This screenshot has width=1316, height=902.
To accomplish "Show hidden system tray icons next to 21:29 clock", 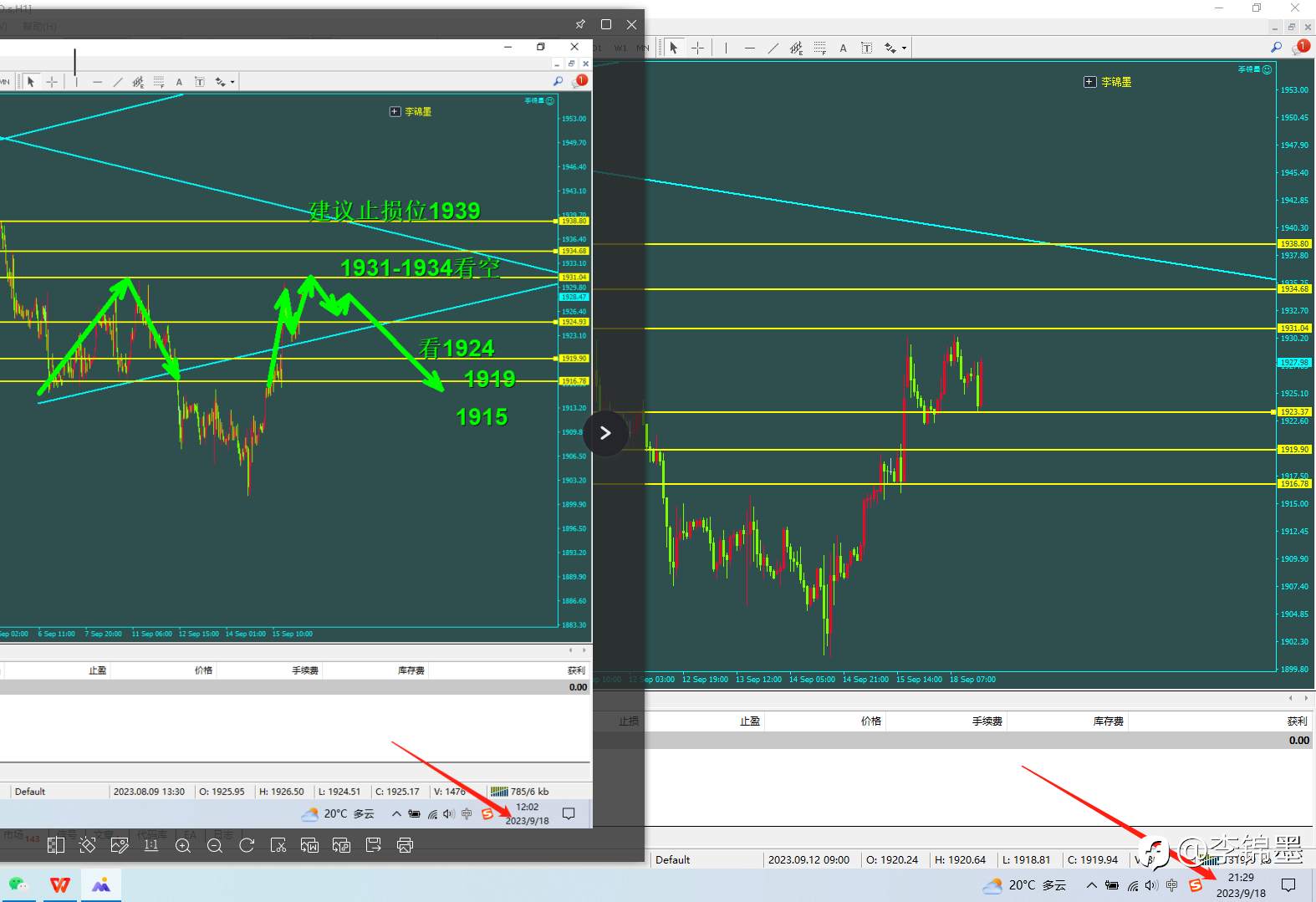I will click(x=1091, y=884).
